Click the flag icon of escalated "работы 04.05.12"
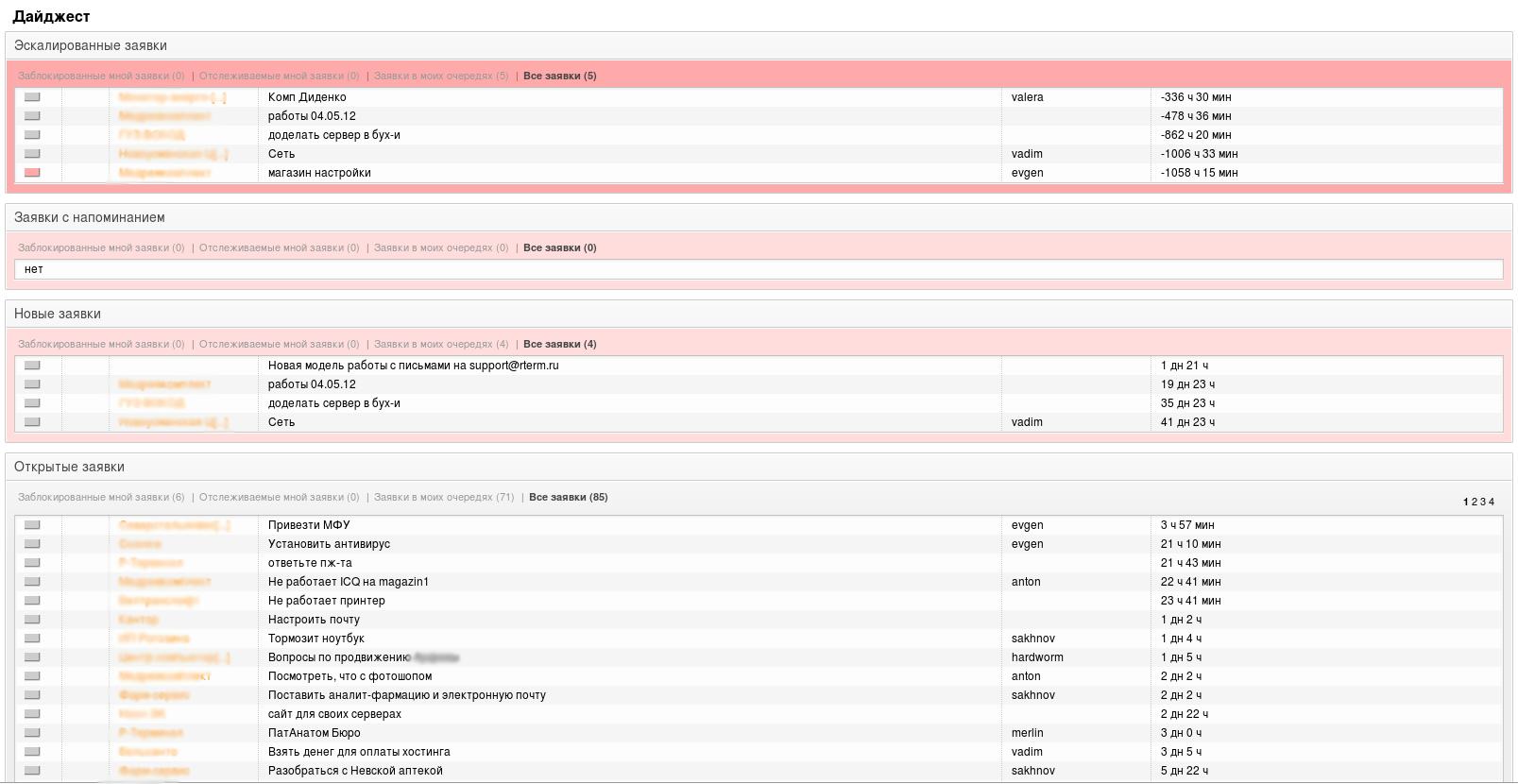 point(32,116)
